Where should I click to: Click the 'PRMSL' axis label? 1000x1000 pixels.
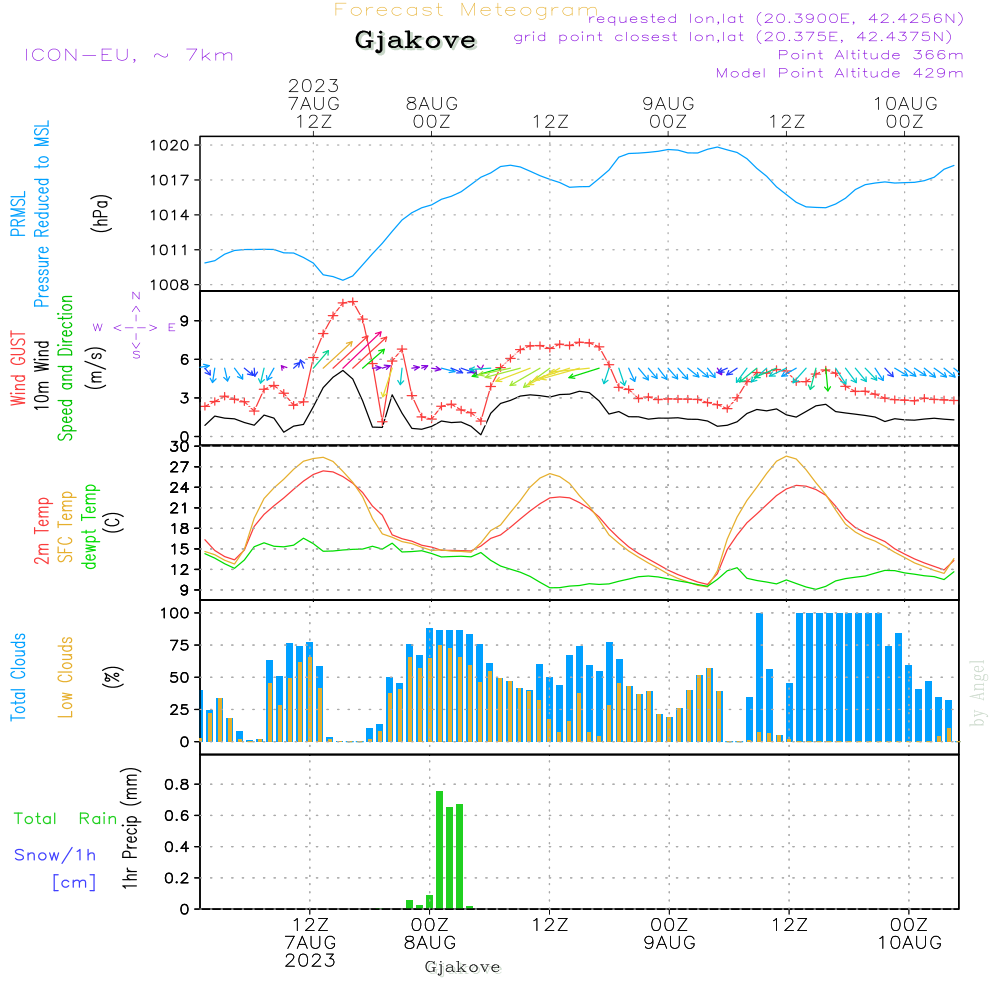click(x=18, y=213)
